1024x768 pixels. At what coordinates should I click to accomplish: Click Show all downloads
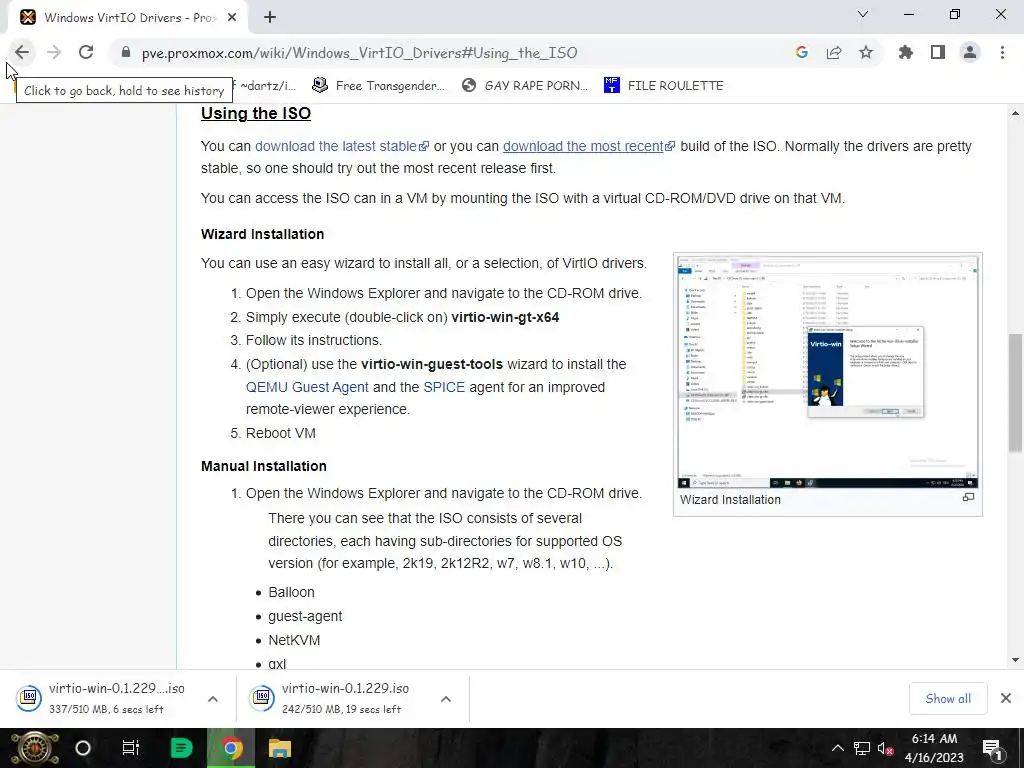pos(948,699)
